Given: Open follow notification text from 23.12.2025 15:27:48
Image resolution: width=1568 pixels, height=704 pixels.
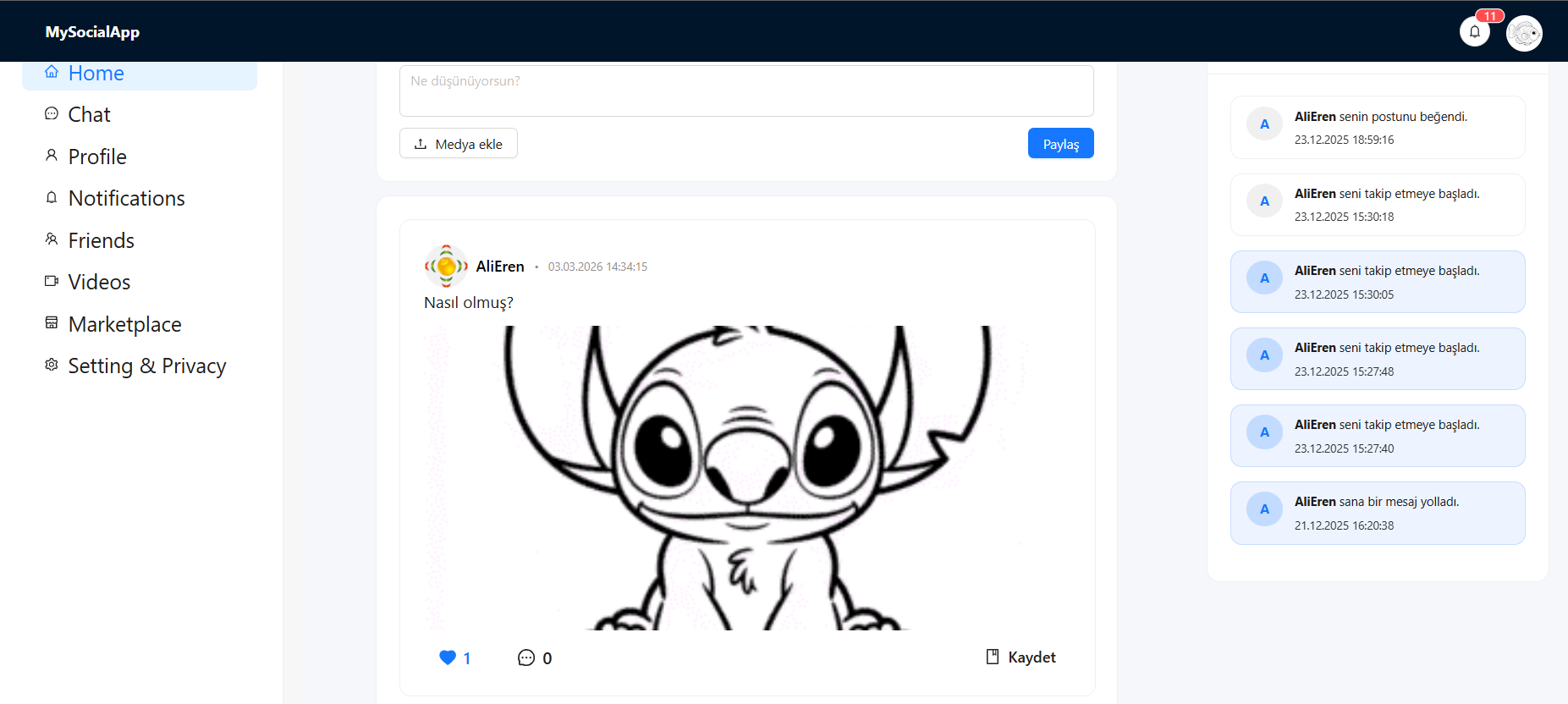Looking at the screenshot, I should (x=1387, y=348).
